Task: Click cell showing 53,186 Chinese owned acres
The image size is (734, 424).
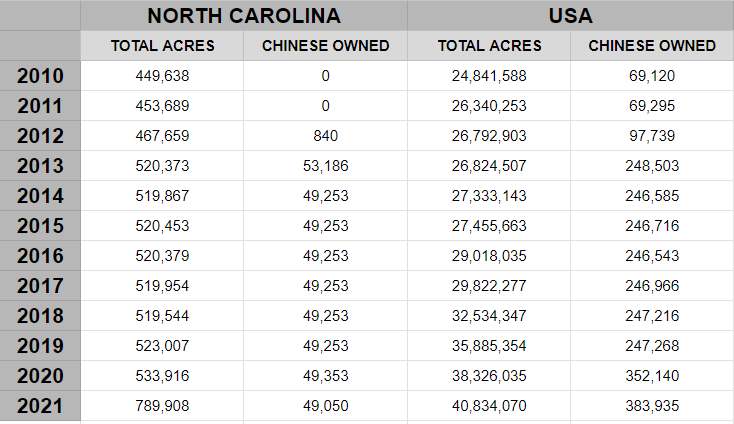Action: coord(325,166)
